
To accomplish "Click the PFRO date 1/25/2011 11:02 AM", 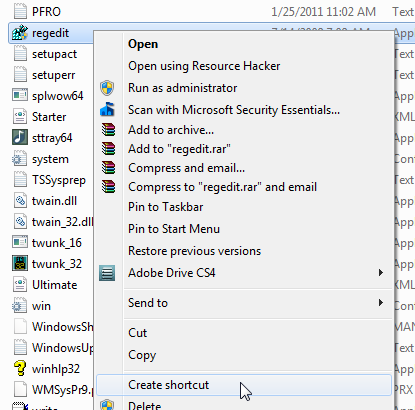I will point(323,12).
